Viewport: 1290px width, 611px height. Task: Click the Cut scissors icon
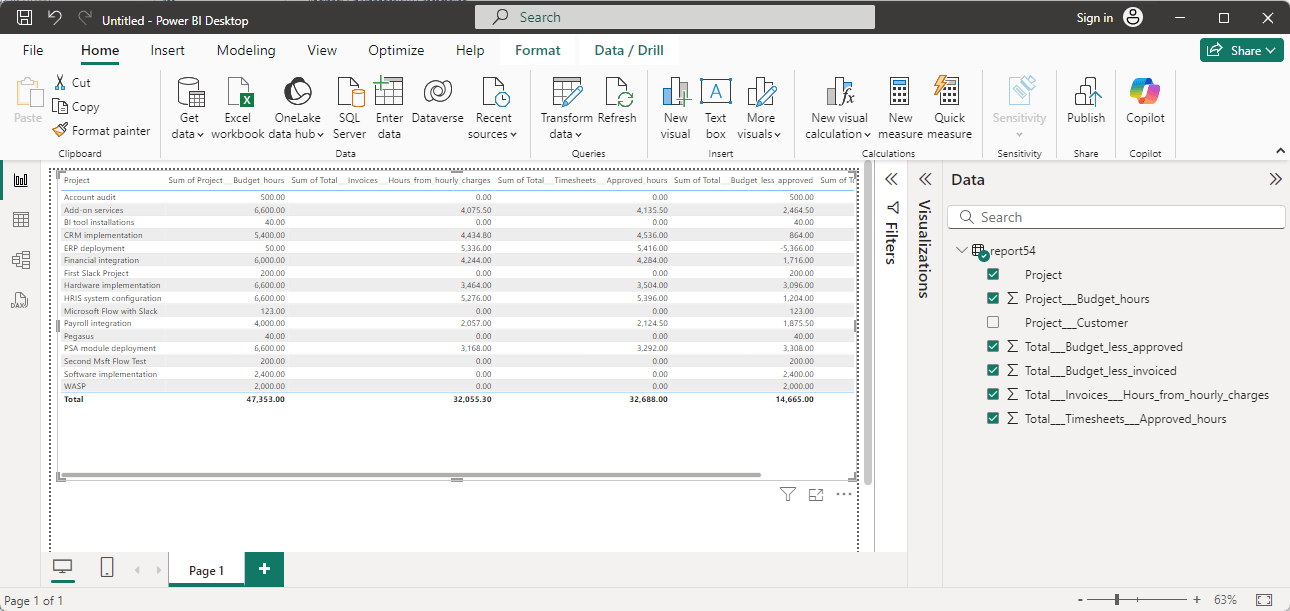(60, 83)
